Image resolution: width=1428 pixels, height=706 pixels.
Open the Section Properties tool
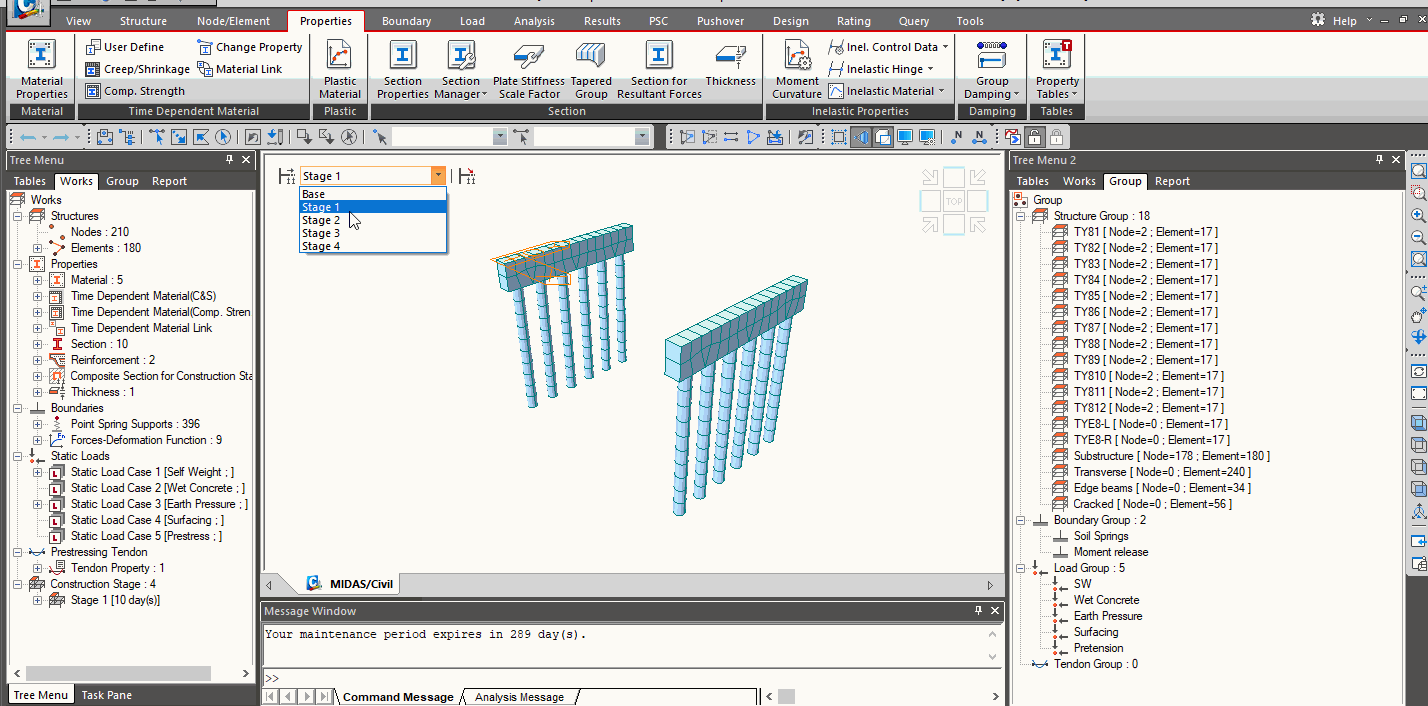403,62
